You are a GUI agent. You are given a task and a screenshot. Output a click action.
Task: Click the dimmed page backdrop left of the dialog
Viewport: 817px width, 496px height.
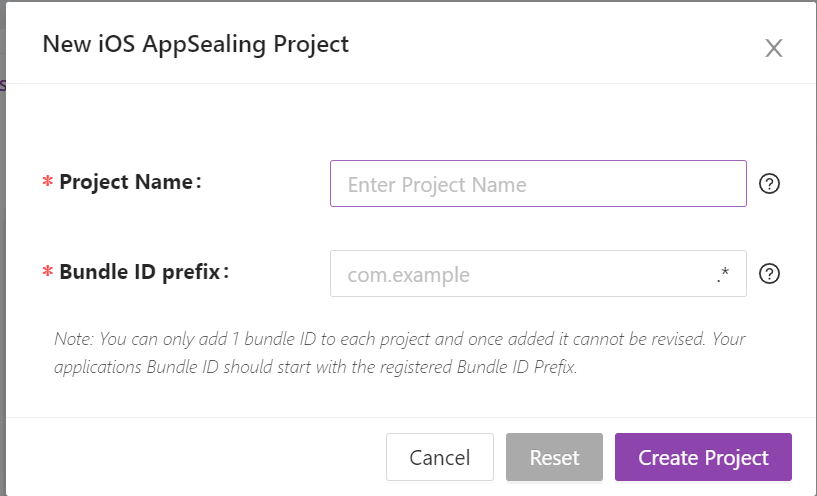click(x=3, y=261)
